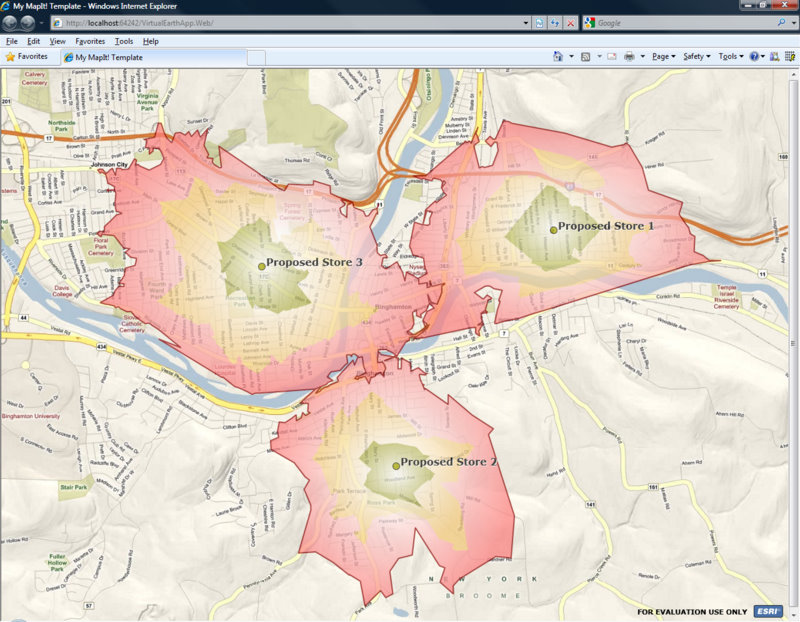Expand the Page dropdown menu
800x622 pixels.
tap(663, 56)
